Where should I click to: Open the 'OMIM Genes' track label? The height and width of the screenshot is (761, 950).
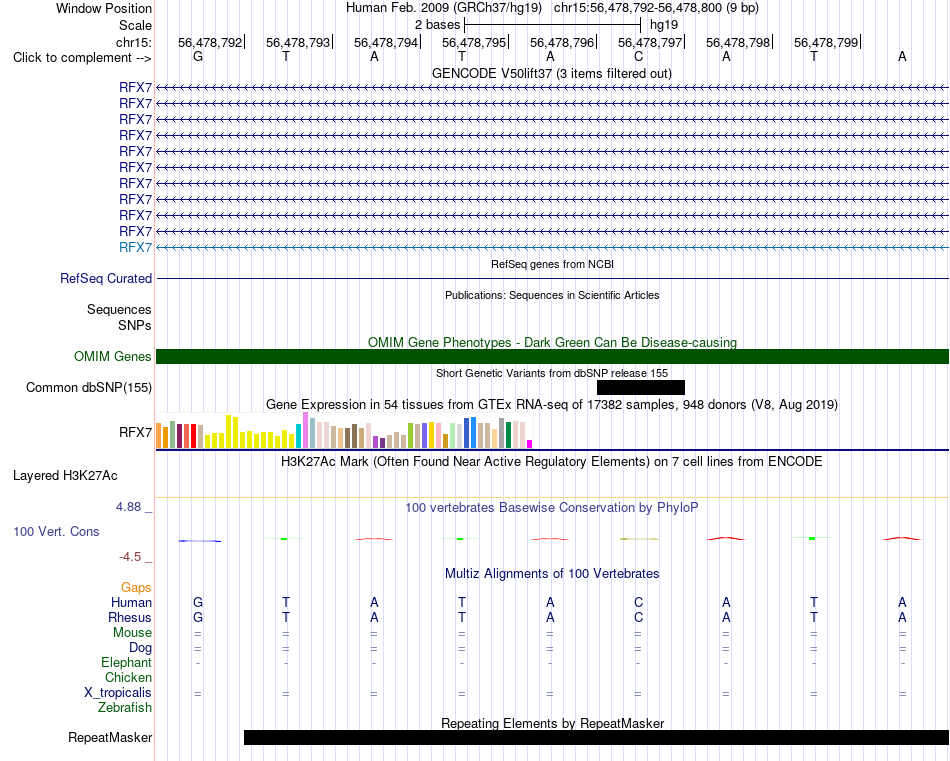click(113, 356)
